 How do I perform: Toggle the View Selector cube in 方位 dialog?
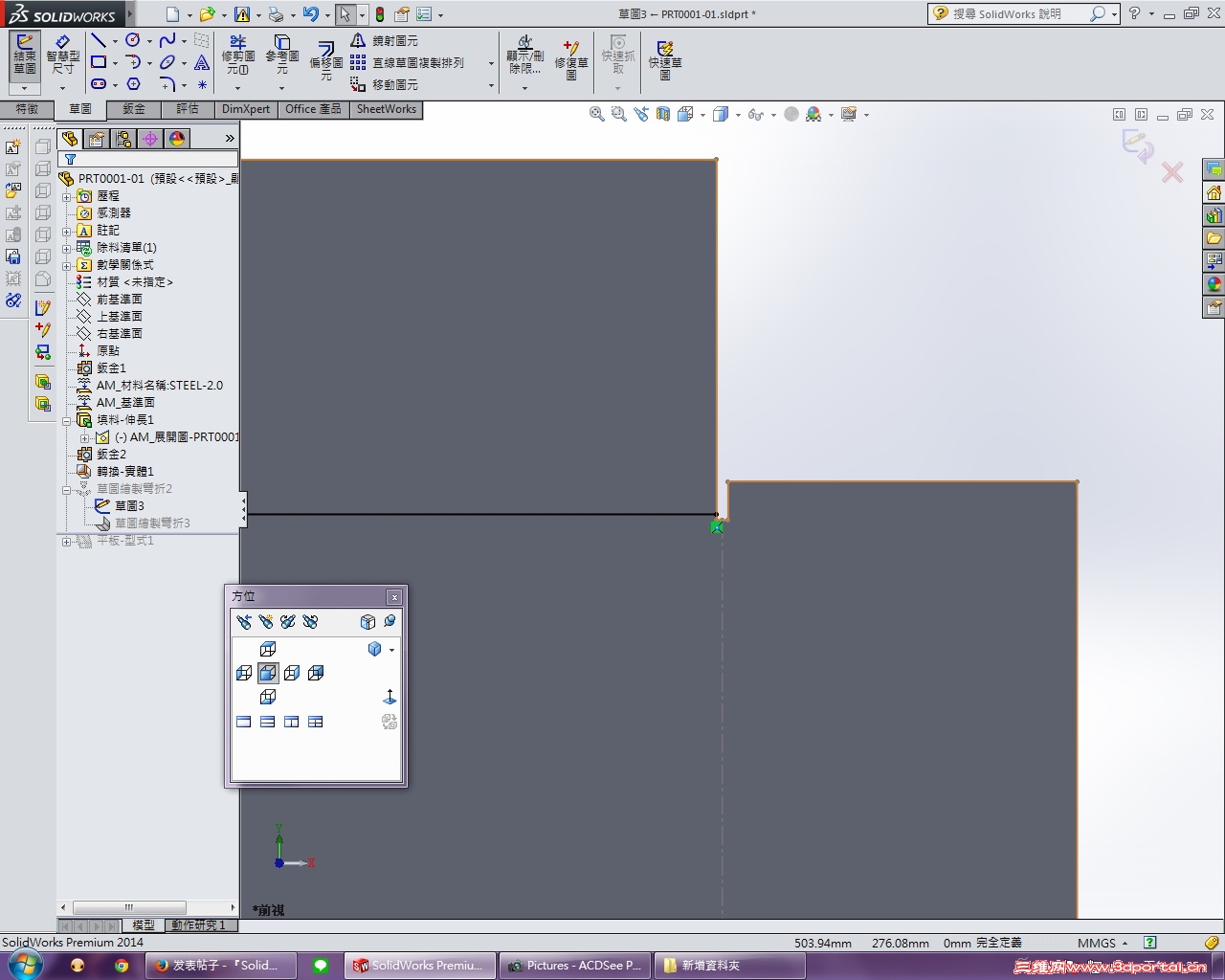367,621
